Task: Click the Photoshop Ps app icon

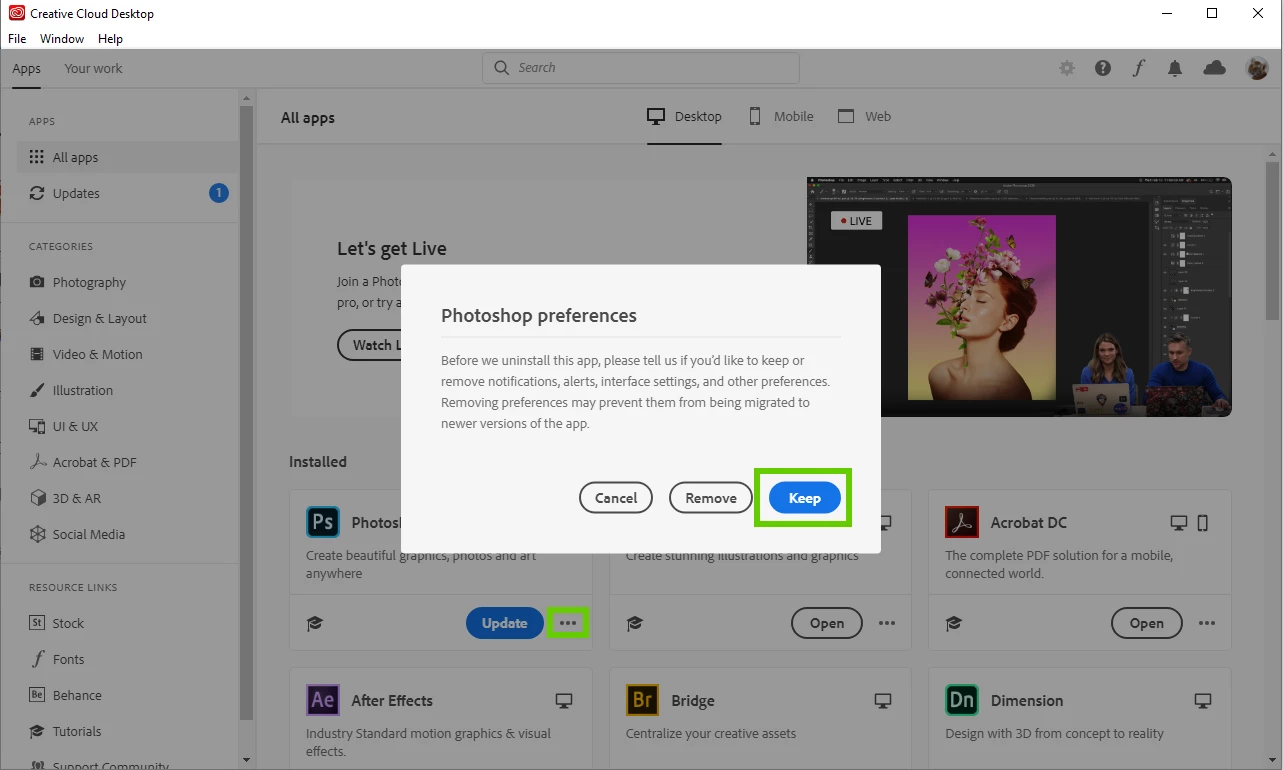Action: point(323,522)
